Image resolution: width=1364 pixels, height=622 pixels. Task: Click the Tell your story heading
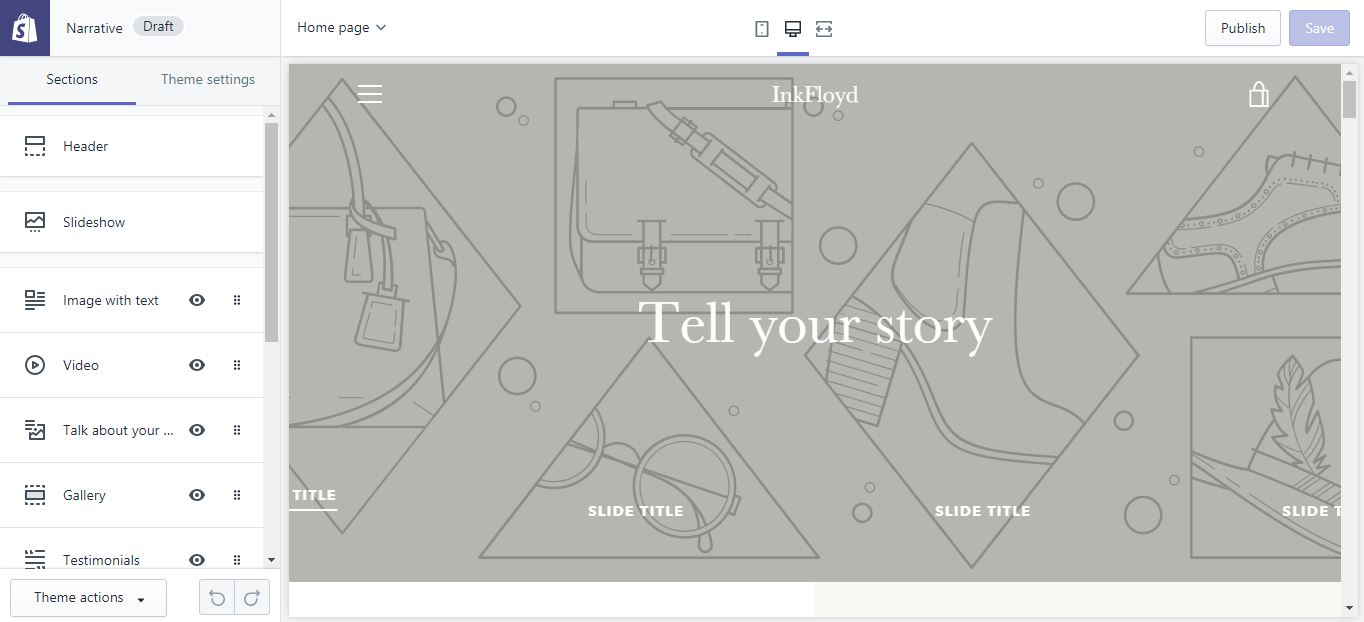tap(815, 325)
